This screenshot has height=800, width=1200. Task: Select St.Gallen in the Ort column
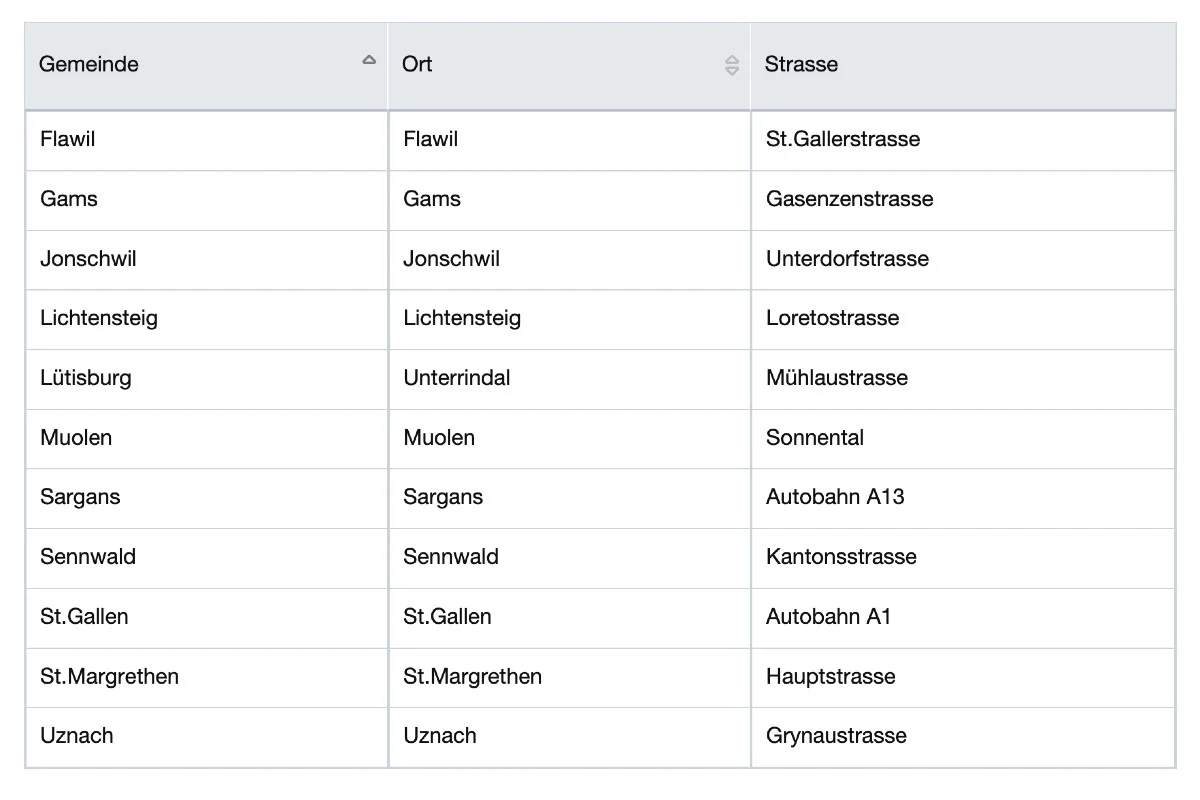pyautogui.click(x=569, y=618)
